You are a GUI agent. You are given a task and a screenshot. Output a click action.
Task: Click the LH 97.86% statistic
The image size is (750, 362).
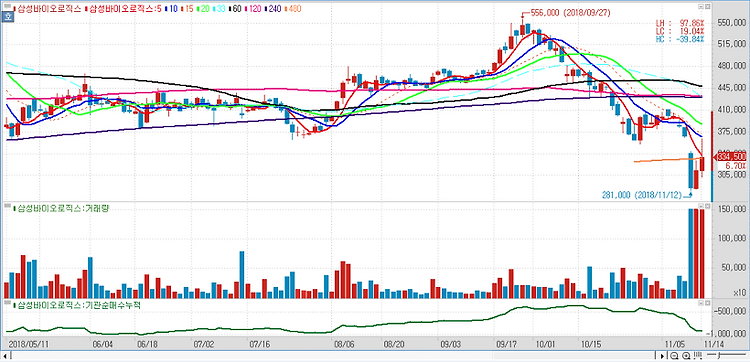coord(680,23)
